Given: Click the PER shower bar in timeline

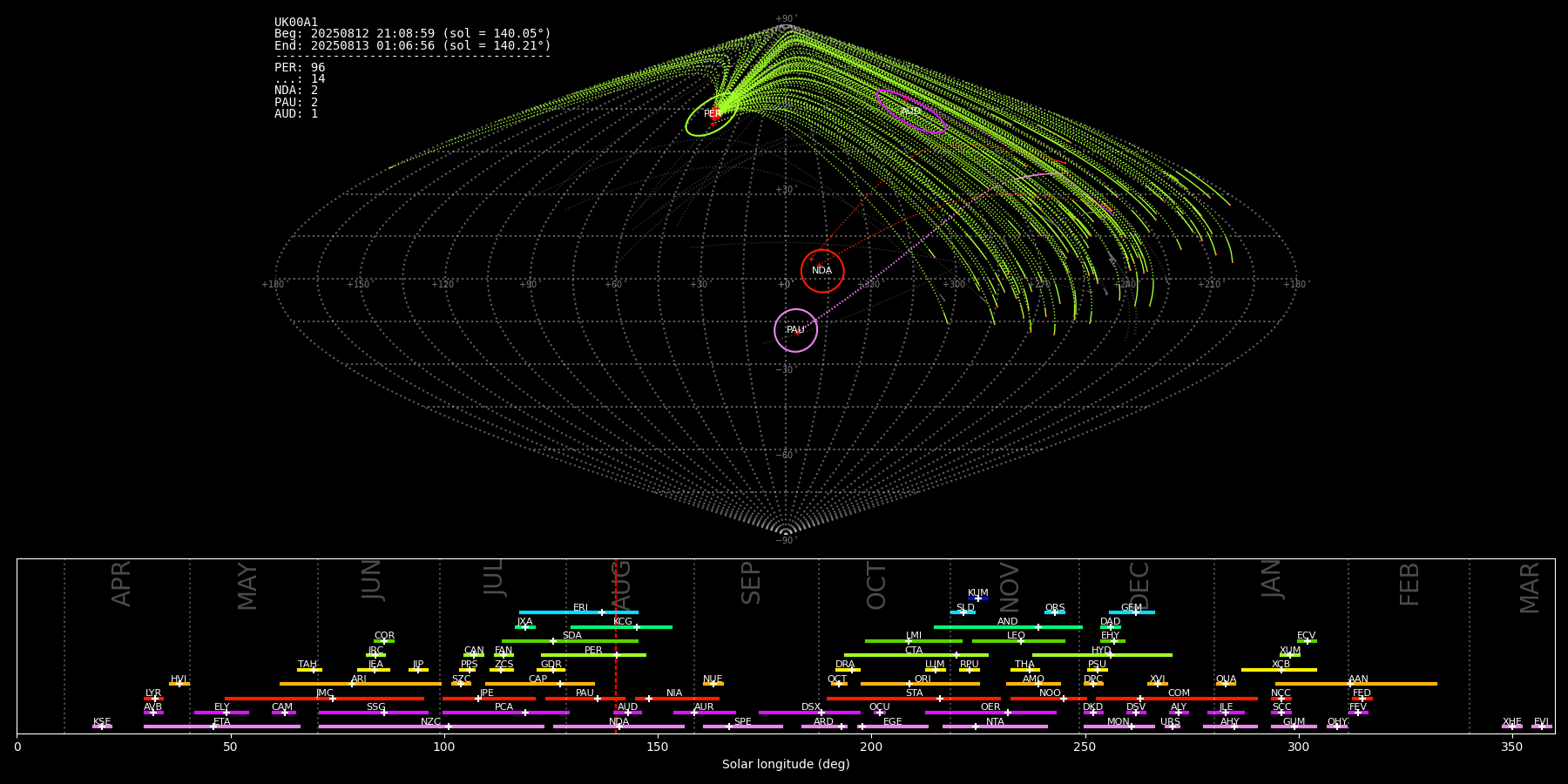Looking at the screenshot, I should 593,655.
